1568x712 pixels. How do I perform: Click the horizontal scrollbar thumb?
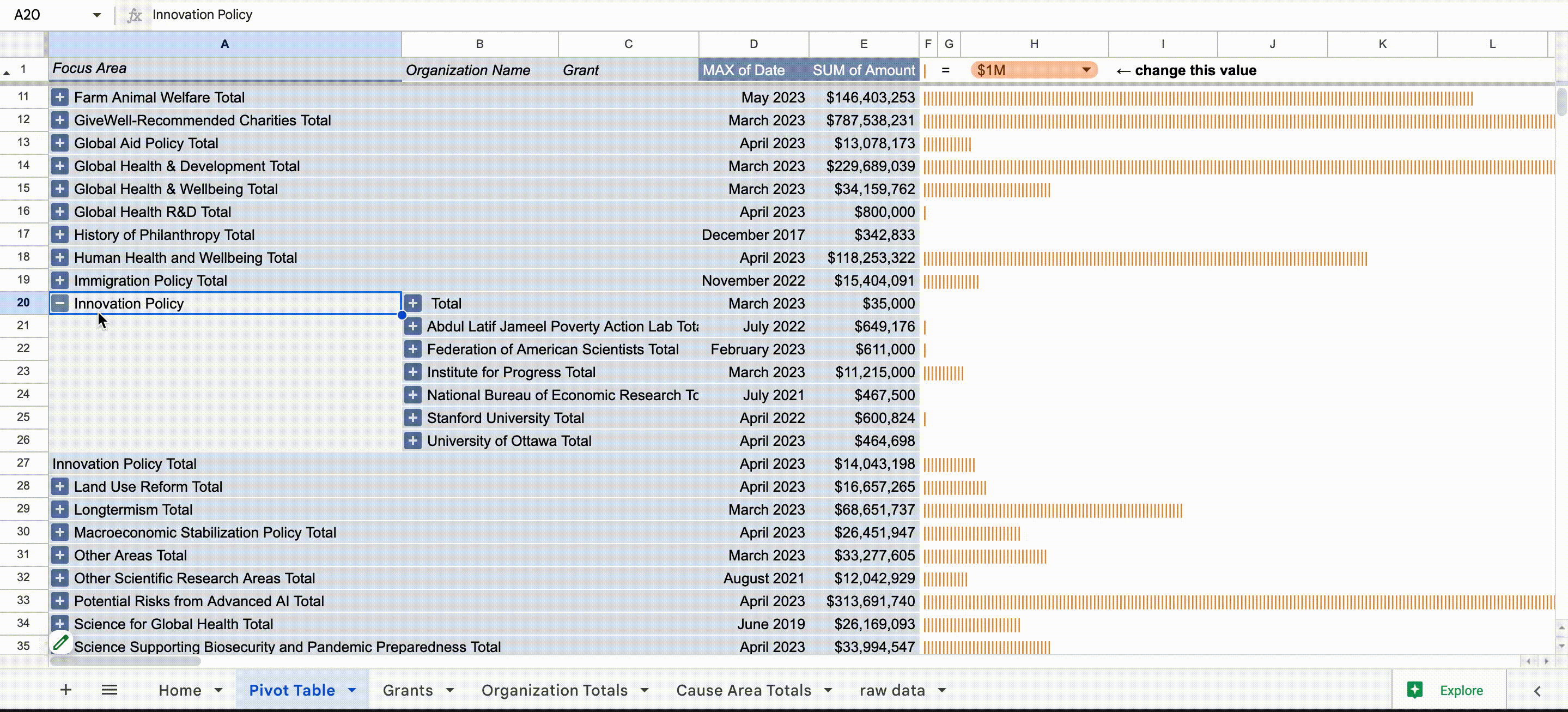(125, 661)
